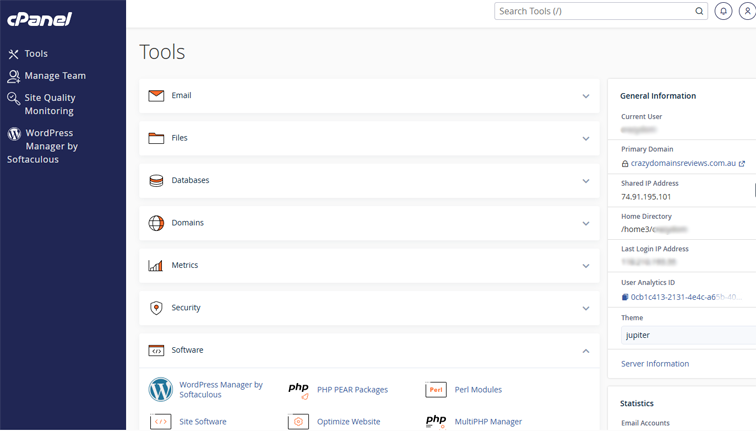
Task: Click the Site Quality Monitoring magnifier icon
Action: tap(14, 98)
